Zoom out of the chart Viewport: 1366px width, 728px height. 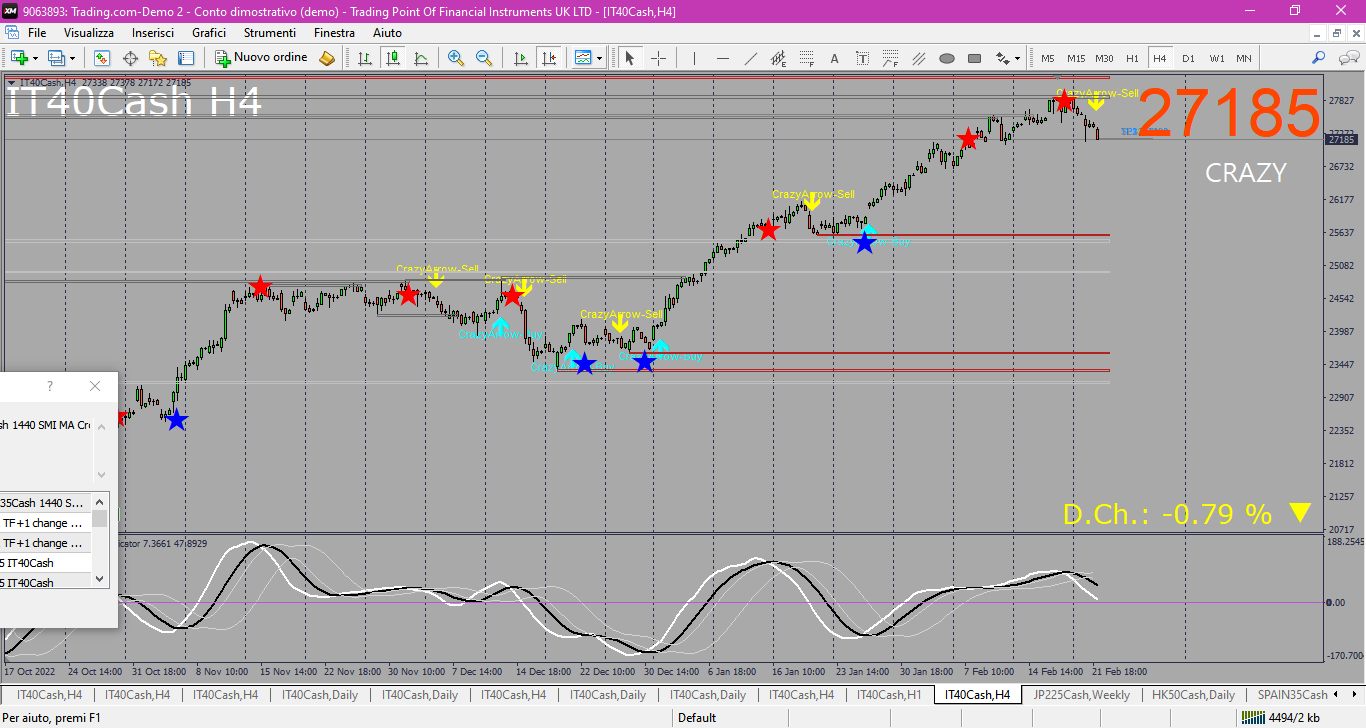484,58
